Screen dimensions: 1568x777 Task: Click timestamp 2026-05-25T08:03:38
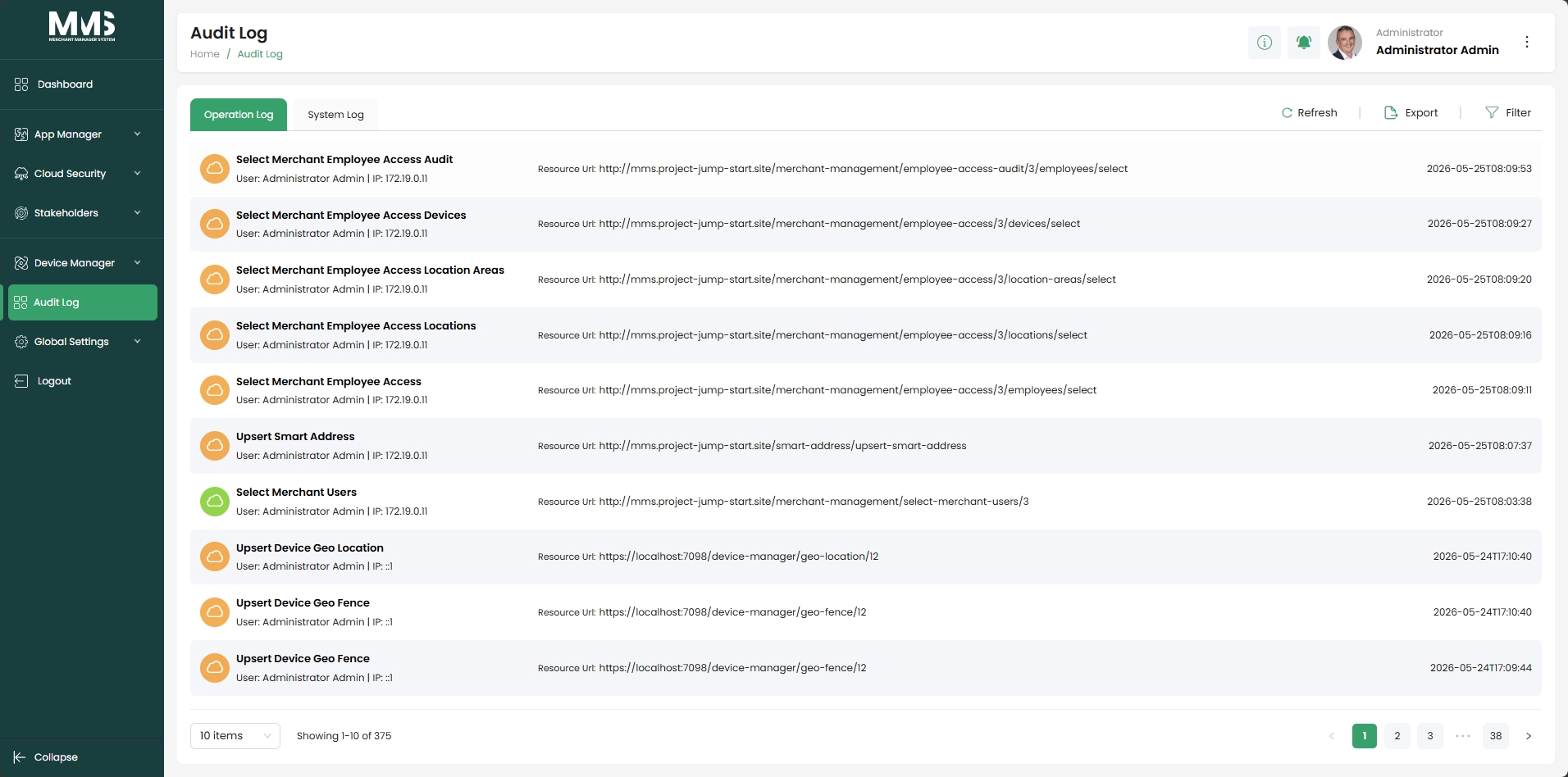[1479, 502]
